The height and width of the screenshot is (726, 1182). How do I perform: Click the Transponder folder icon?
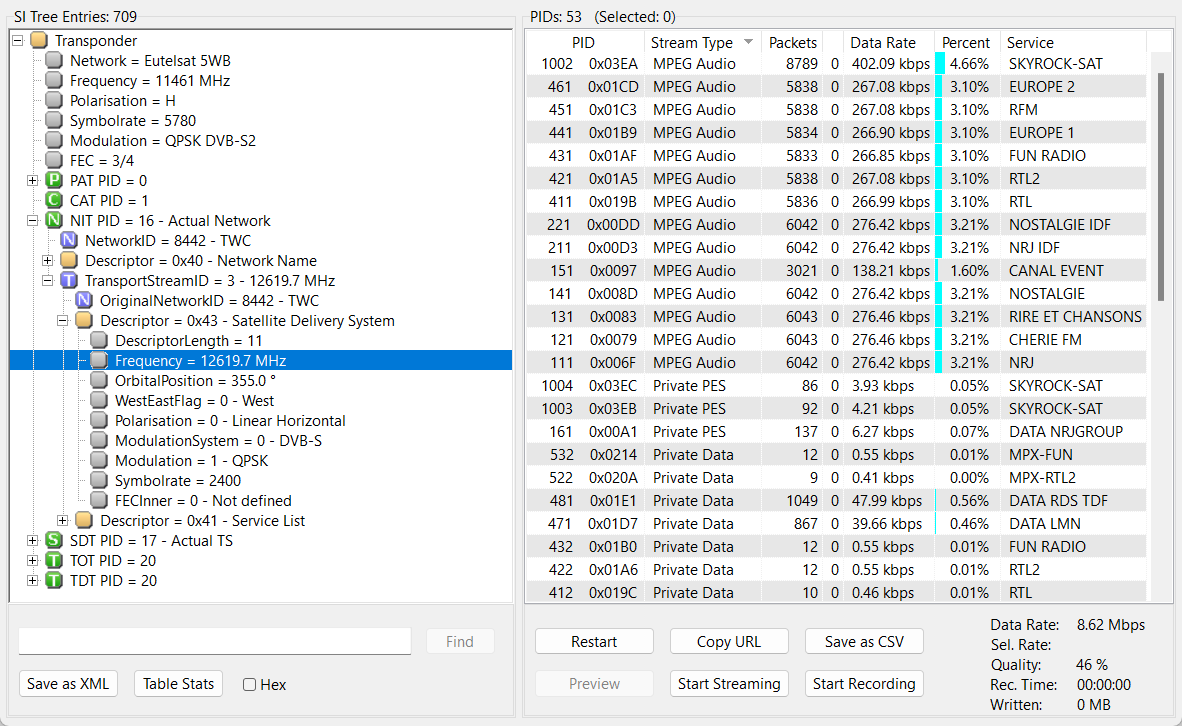click(39, 41)
